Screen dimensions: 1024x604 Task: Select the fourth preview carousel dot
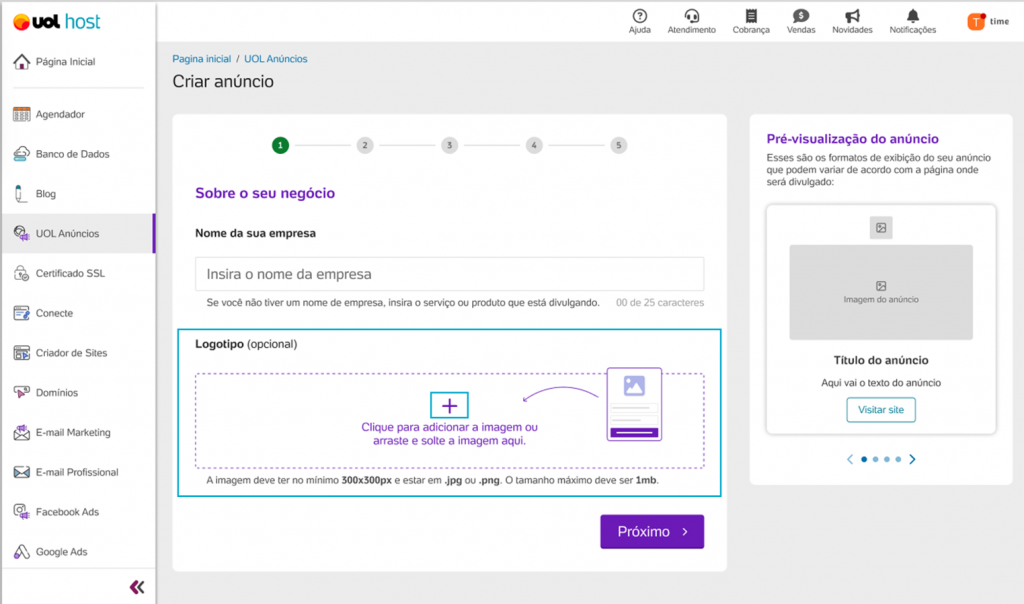899,460
